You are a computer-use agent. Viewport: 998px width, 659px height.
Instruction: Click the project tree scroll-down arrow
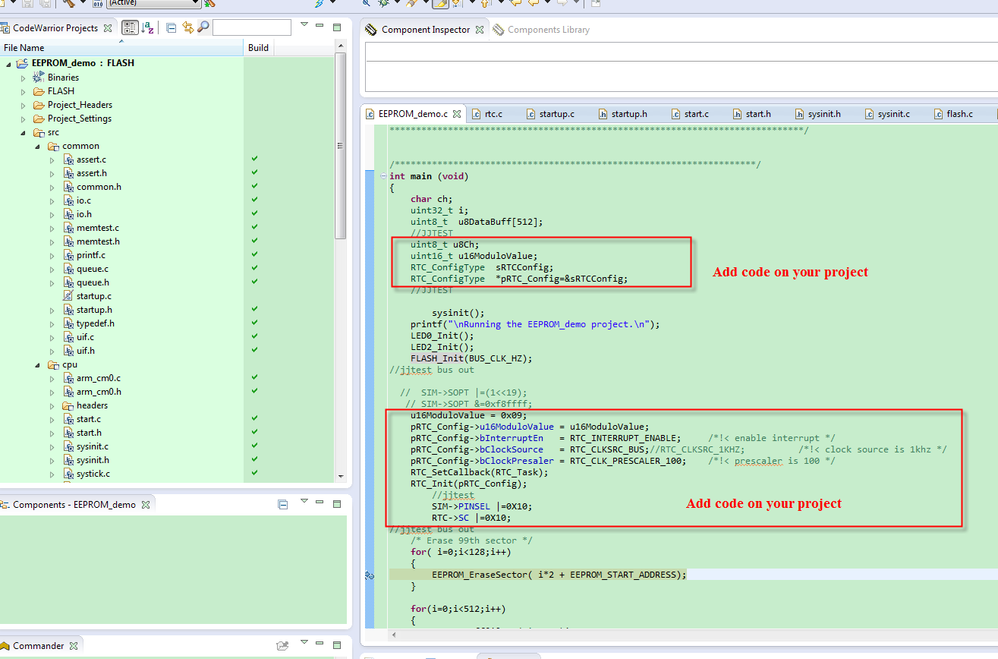341,476
